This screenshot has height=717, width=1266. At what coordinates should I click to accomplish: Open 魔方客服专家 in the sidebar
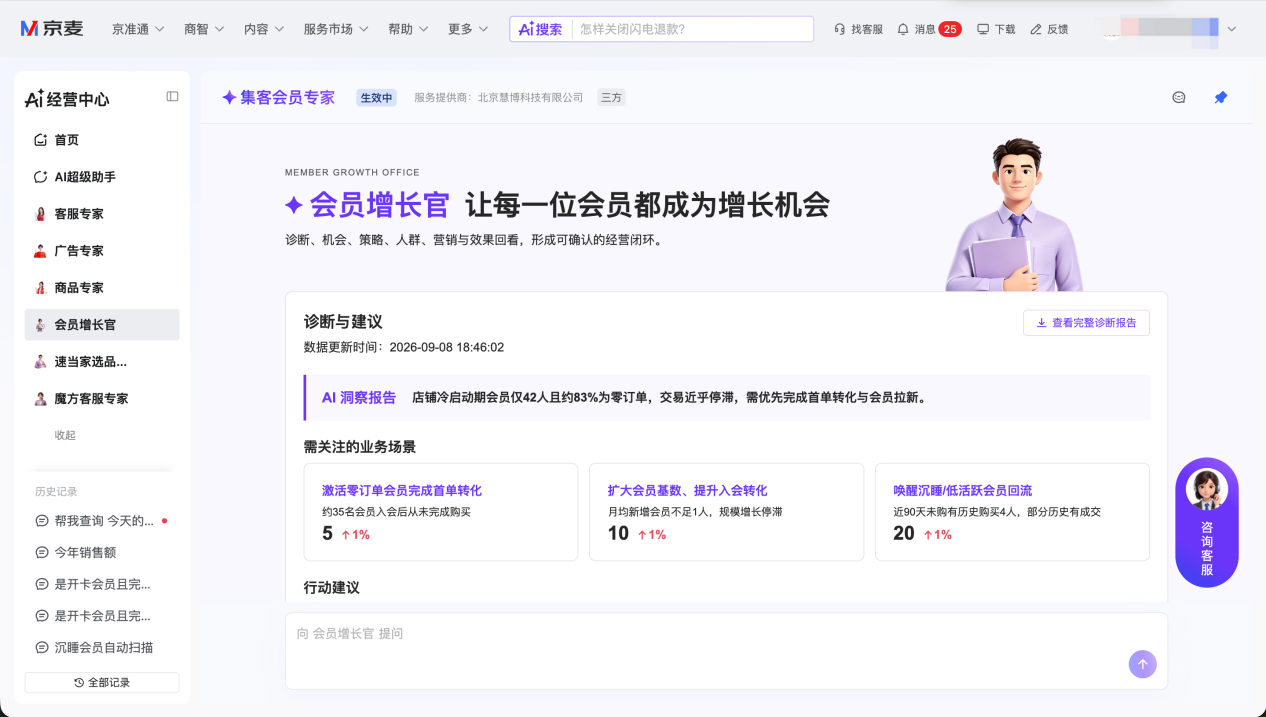[102, 399]
